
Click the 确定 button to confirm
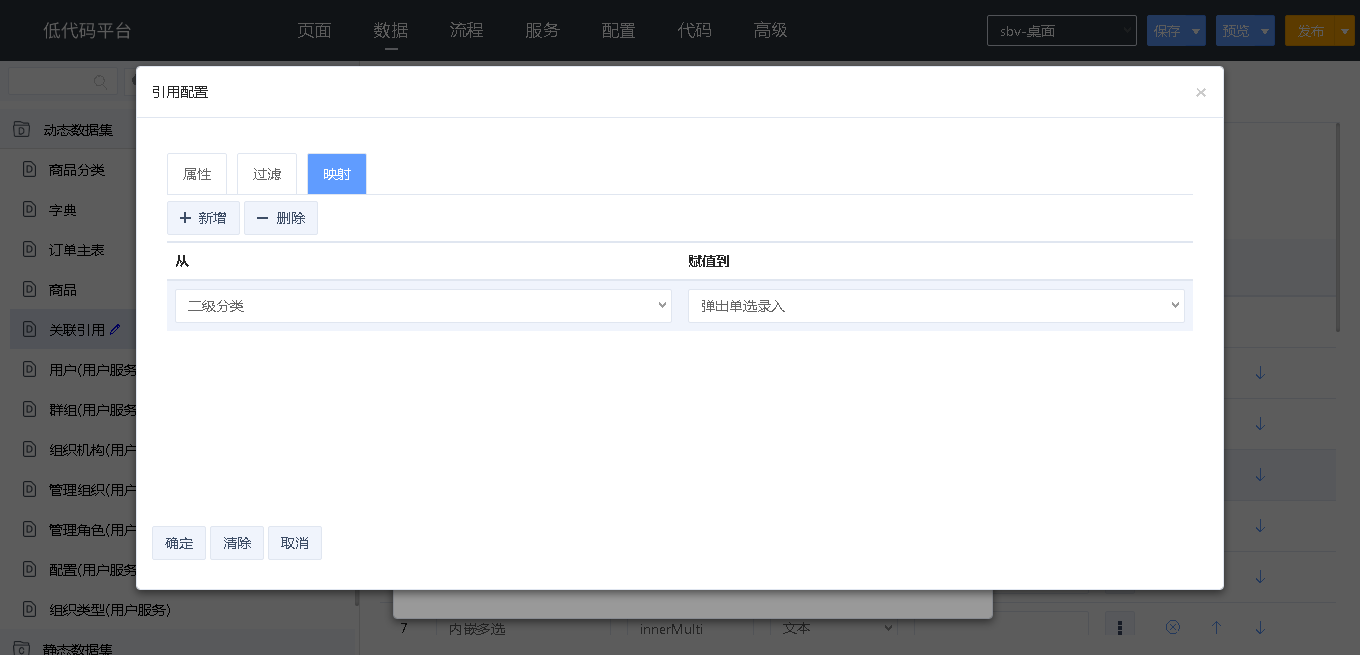click(179, 543)
